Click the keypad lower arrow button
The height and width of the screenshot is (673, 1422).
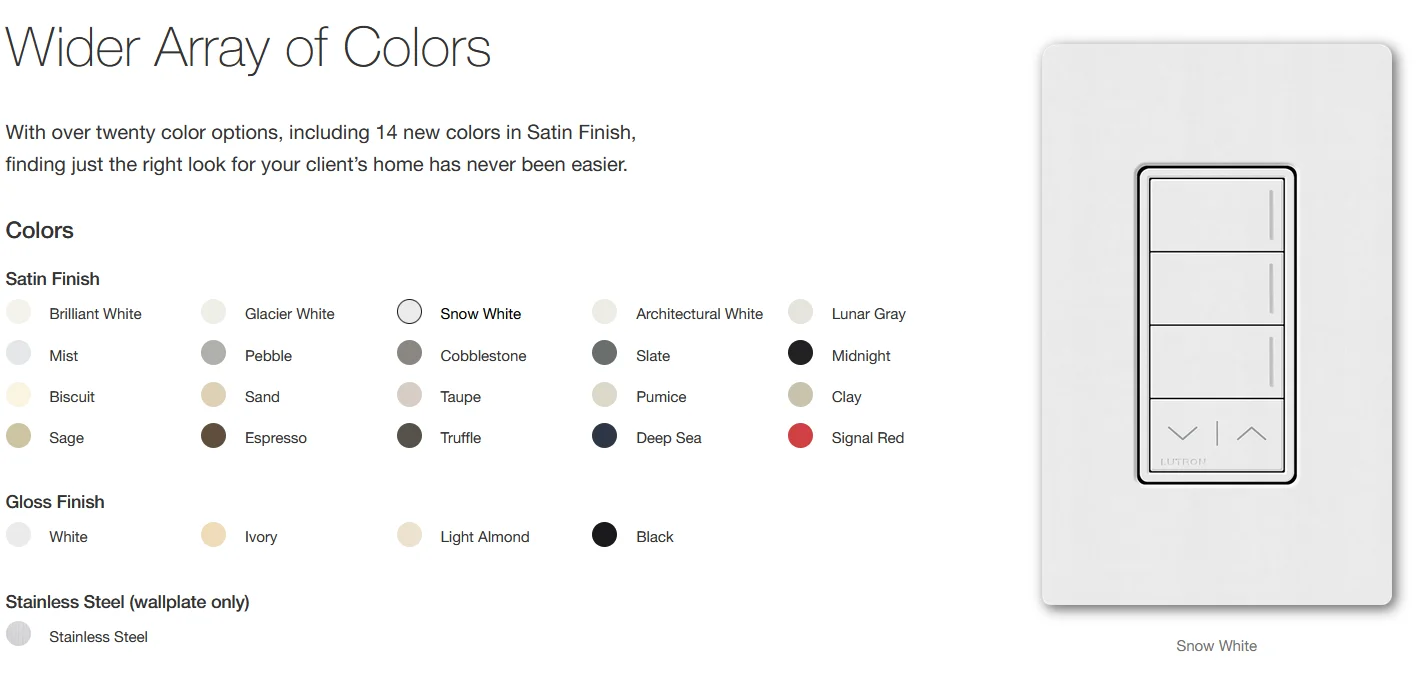pyautogui.click(x=1182, y=434)
